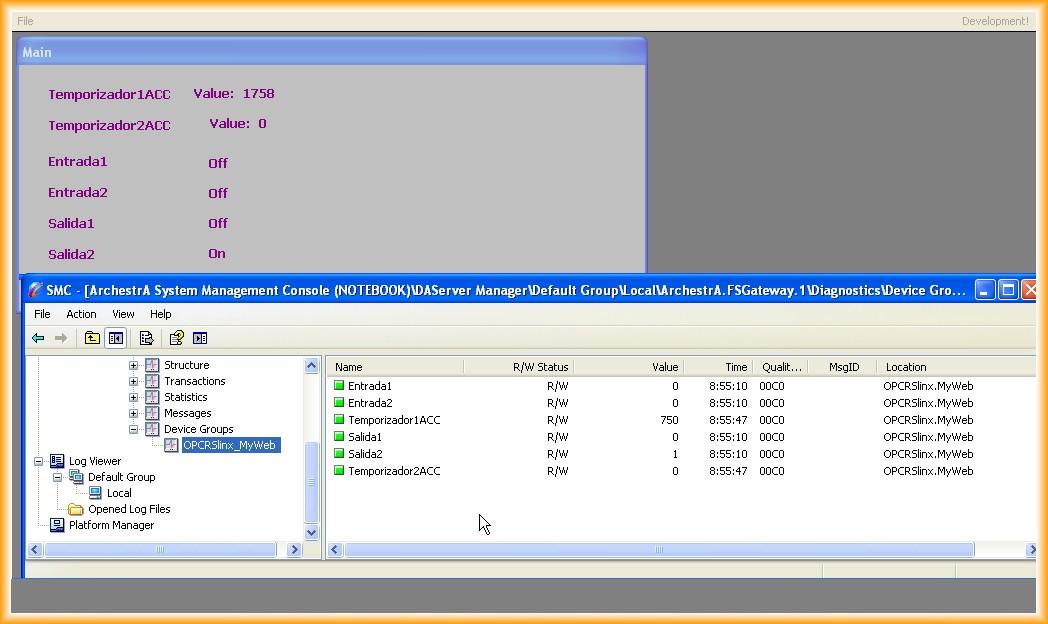Viewport: 1048px width, 624px height.
Task: Click the Opened Log Files folder icon
Action: pyautogui.click(x=76, y=509)
